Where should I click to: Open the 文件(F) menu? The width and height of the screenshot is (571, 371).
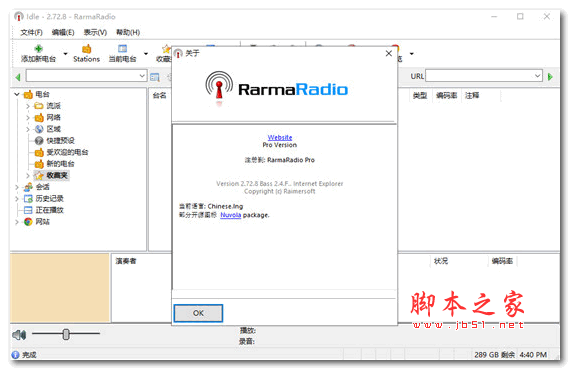(x=31, y=32)
